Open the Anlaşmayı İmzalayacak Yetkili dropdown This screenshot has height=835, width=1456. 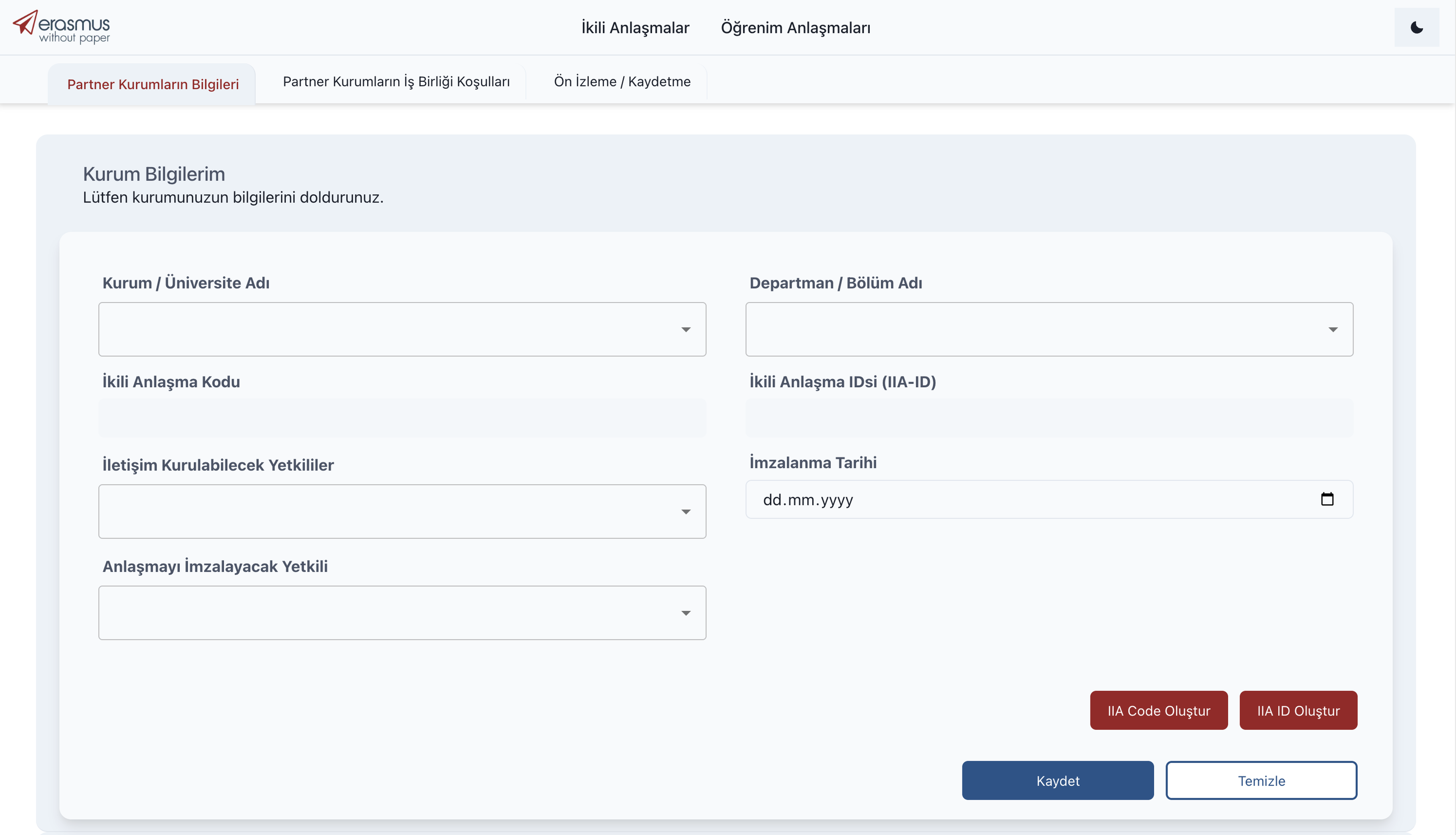pos(402,612)
